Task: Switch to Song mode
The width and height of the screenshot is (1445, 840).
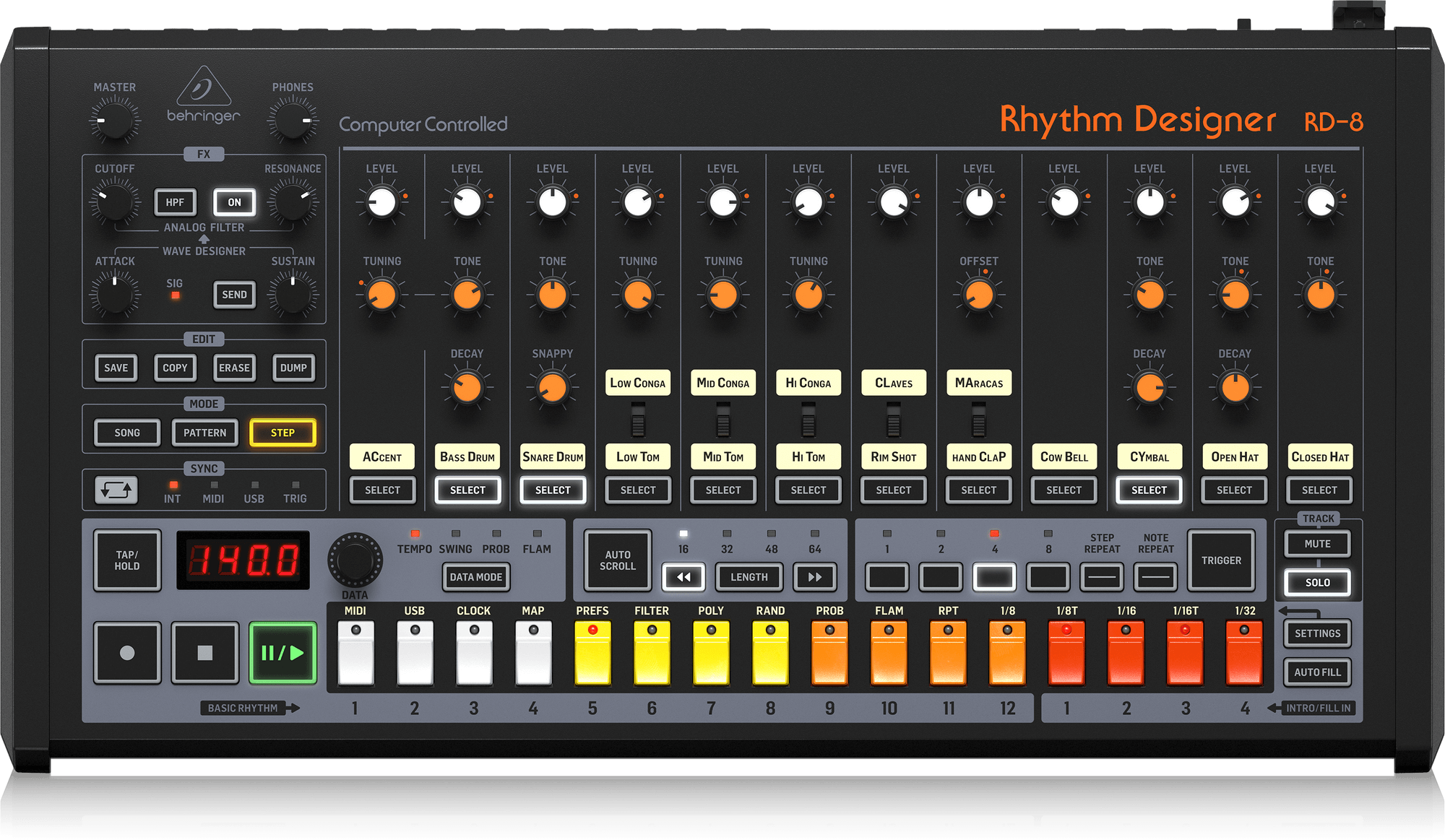Action: click(x=127, y=433)
